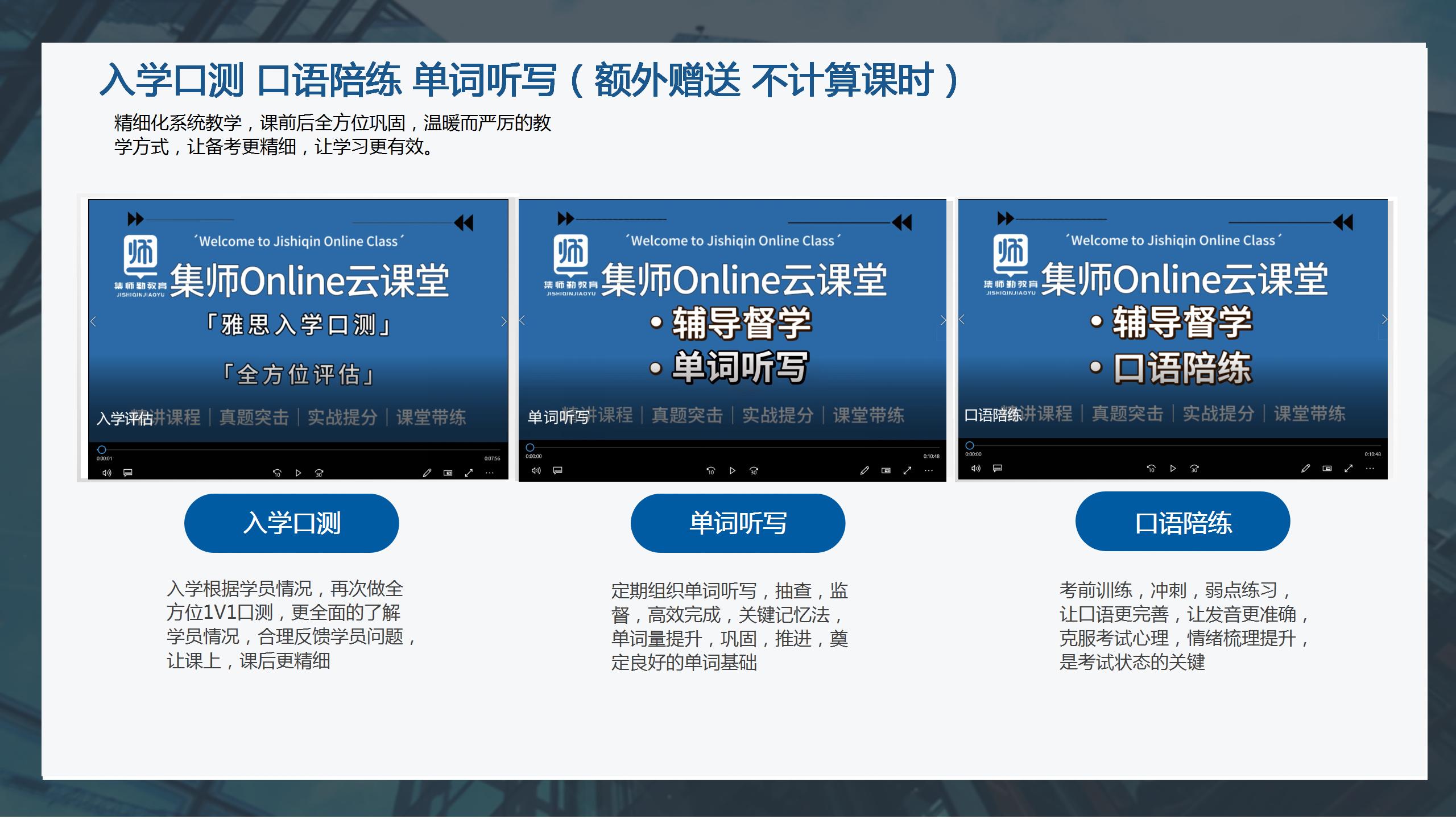Screen dimensions: 1456x819
Task: Click previous chevron on 入学评估 video
Action: coord(93,322)
